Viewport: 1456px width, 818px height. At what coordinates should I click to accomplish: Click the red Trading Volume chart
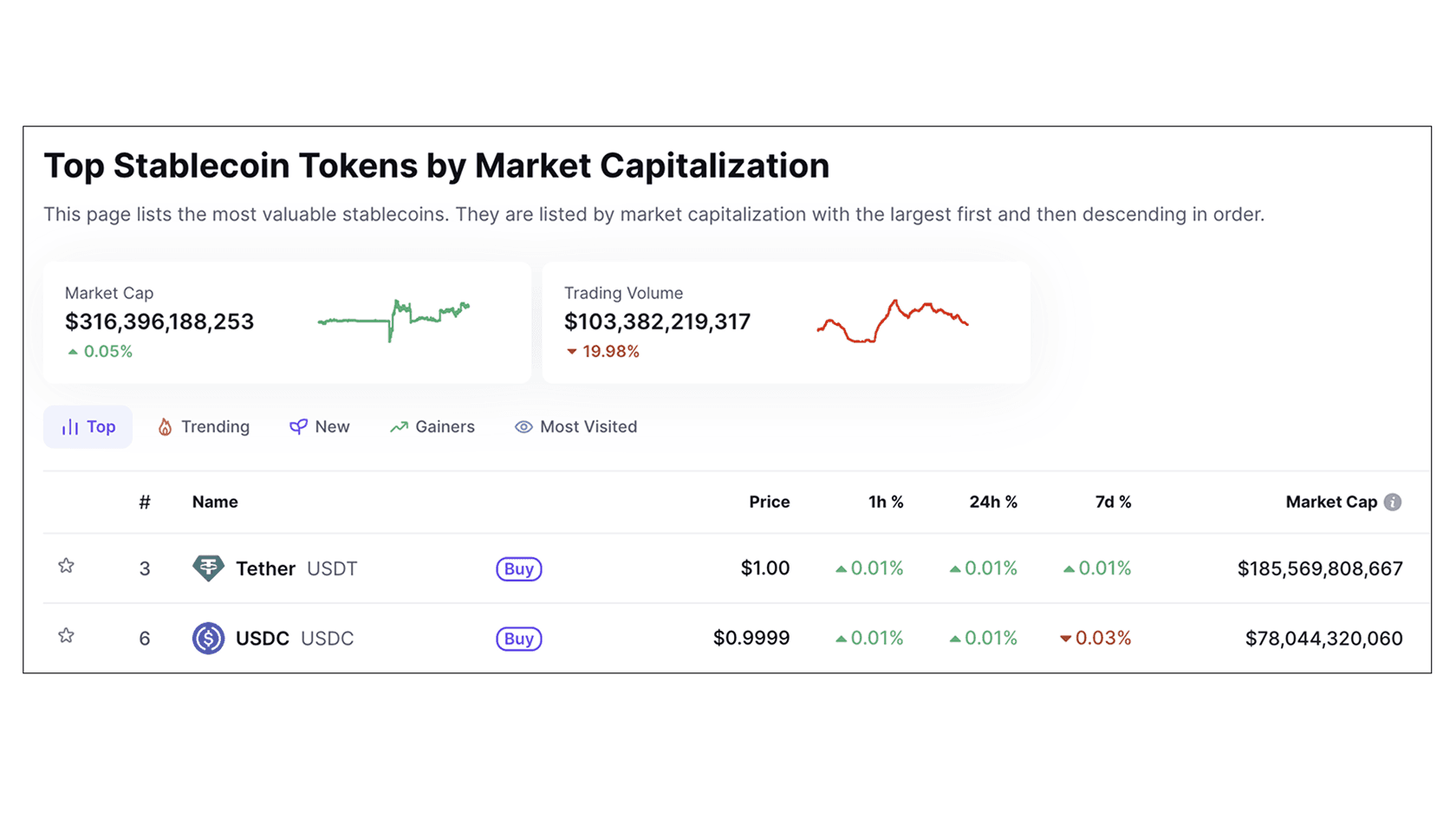(893, 321)
